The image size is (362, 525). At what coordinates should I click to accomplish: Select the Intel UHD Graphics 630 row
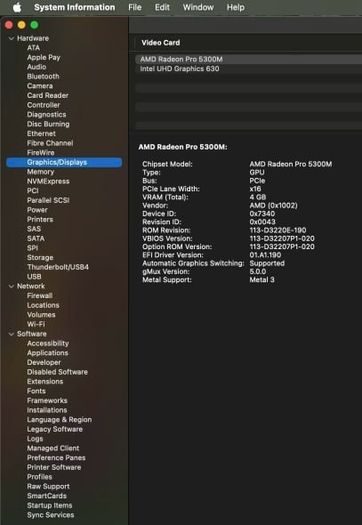point(248,69)
